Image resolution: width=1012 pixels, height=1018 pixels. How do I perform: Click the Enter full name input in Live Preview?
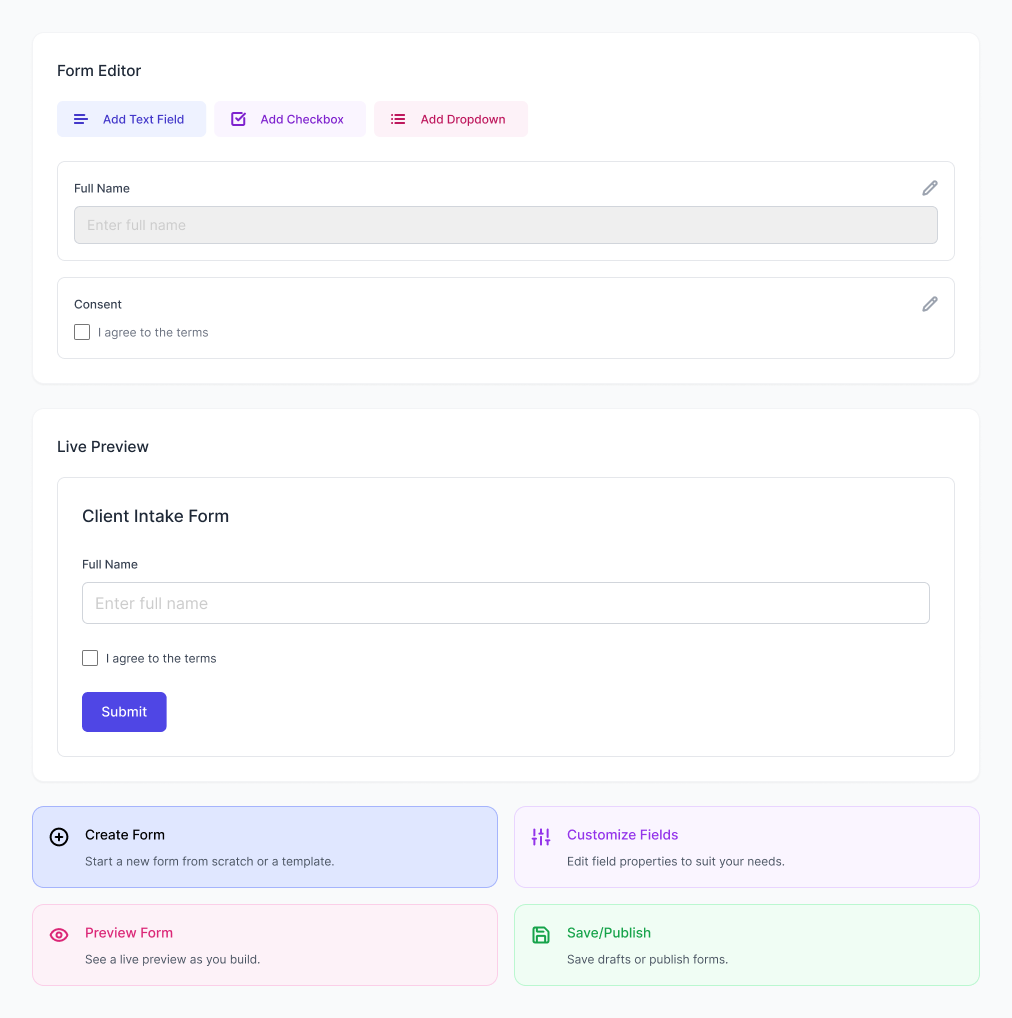(506, 603)
